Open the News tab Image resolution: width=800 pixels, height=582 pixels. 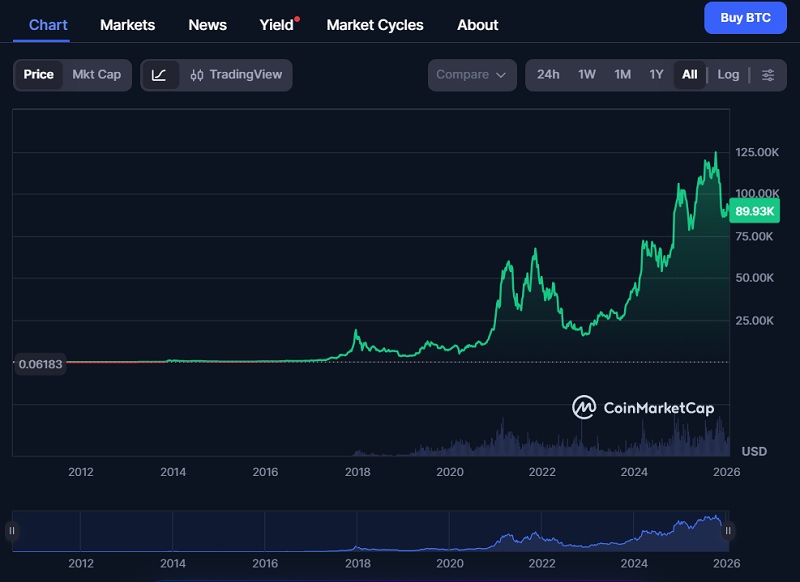coord(207,24)
